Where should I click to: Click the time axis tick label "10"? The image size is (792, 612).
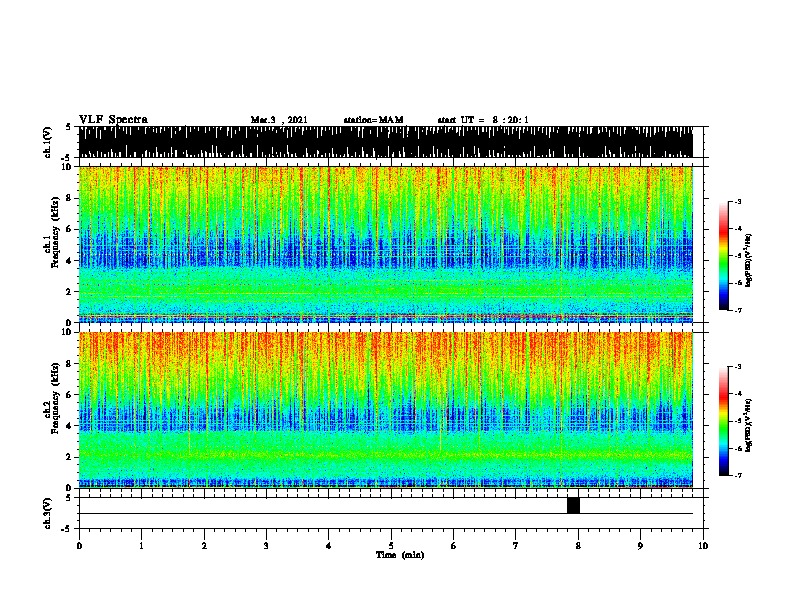tap(703, 546)
